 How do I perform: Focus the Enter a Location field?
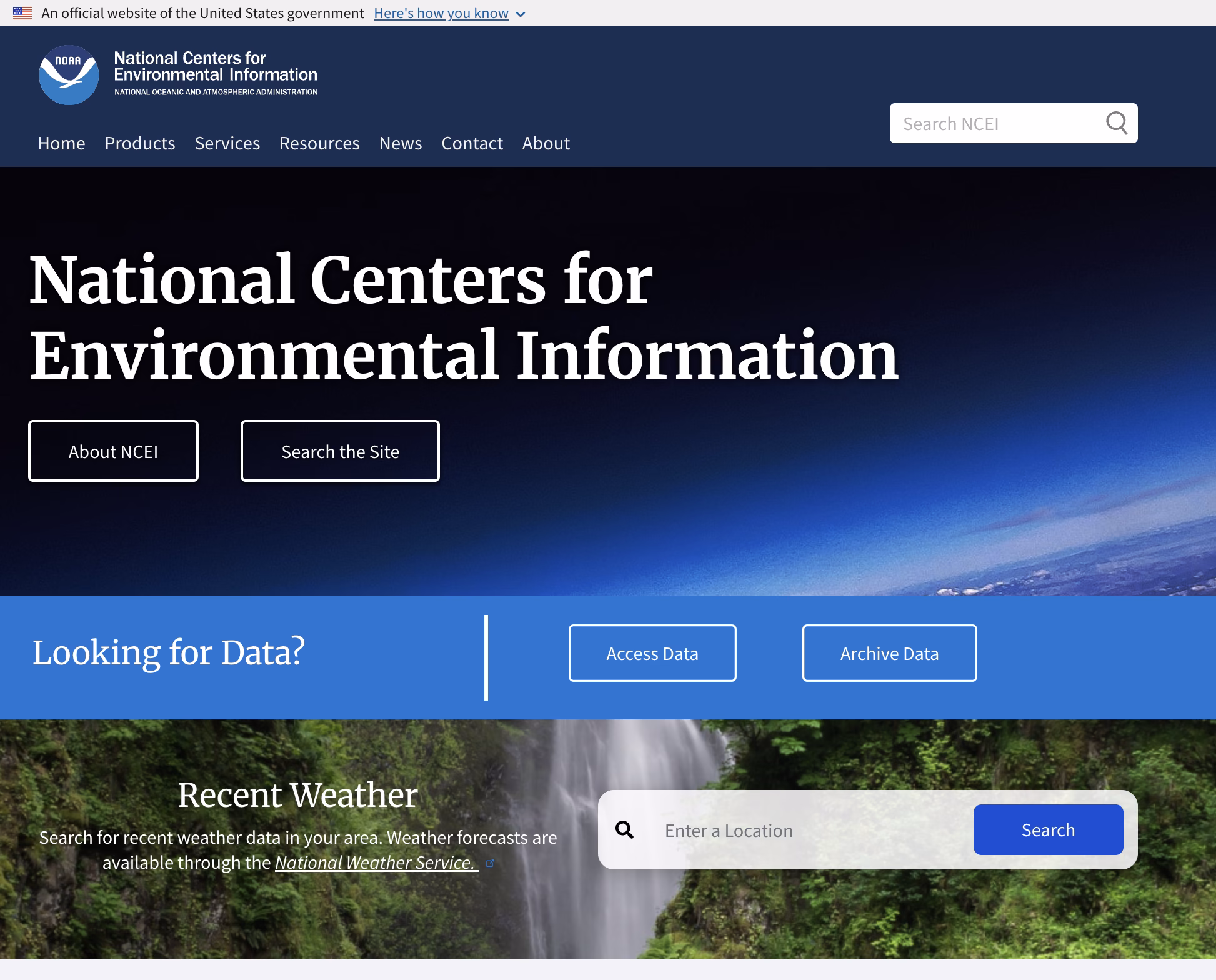[x=806, y=830]
